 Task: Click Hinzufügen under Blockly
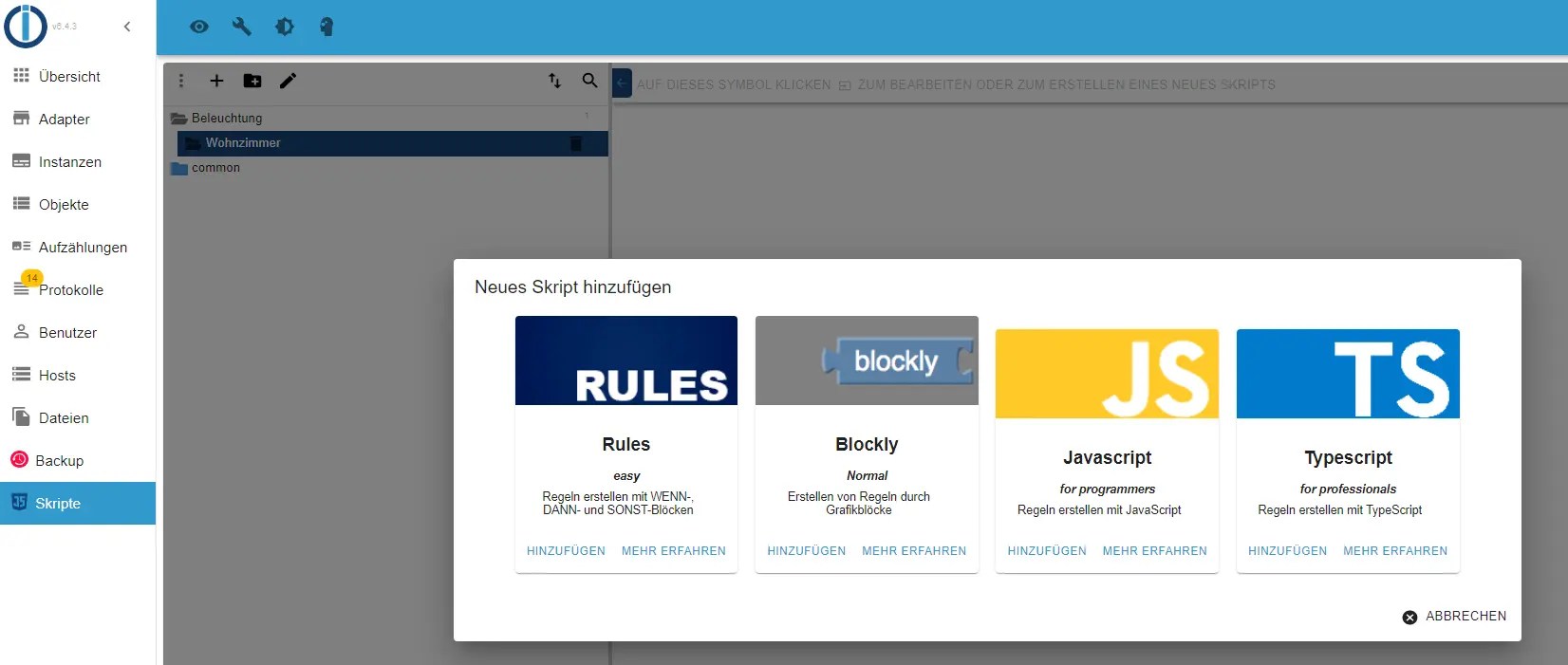[807, 551]
